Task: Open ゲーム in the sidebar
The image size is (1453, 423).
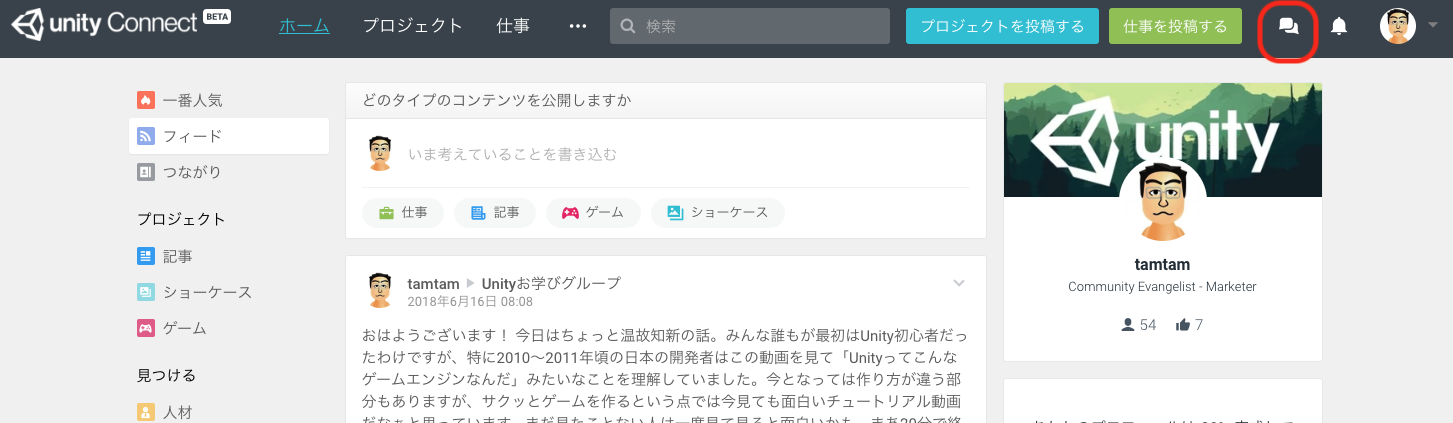Action: 229,328
